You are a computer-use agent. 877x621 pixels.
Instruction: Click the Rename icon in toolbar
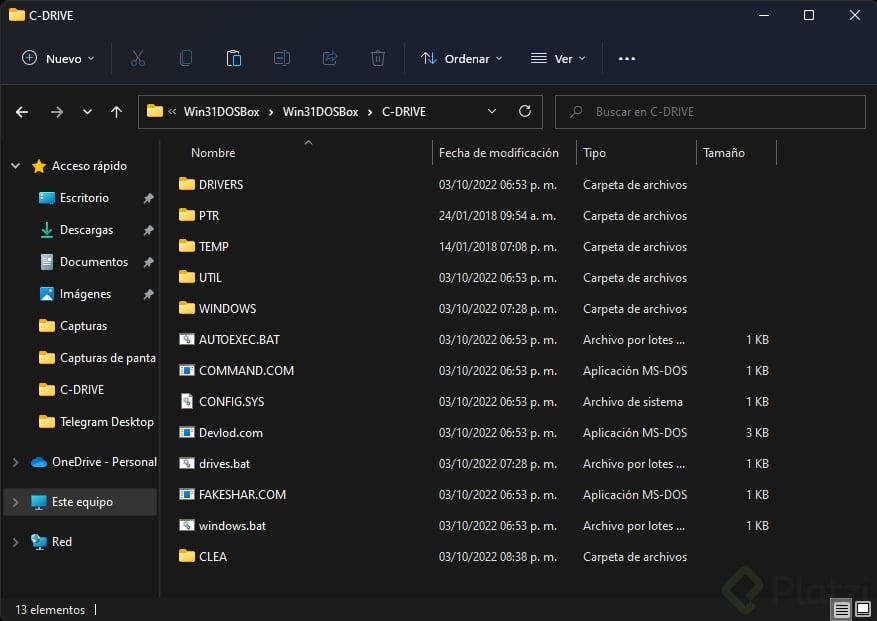[x=282, y=59]
